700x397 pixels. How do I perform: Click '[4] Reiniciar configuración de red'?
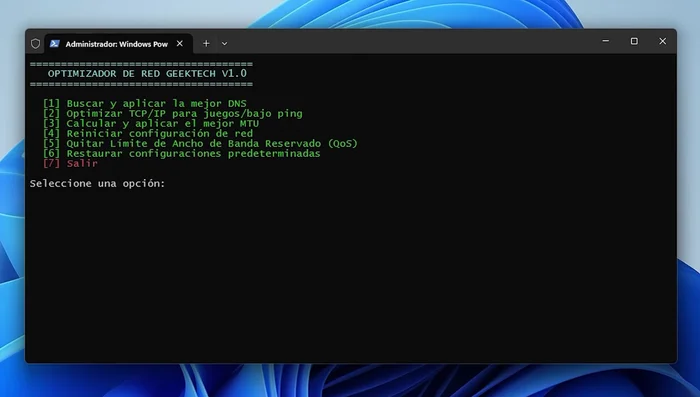click(148, 134)
